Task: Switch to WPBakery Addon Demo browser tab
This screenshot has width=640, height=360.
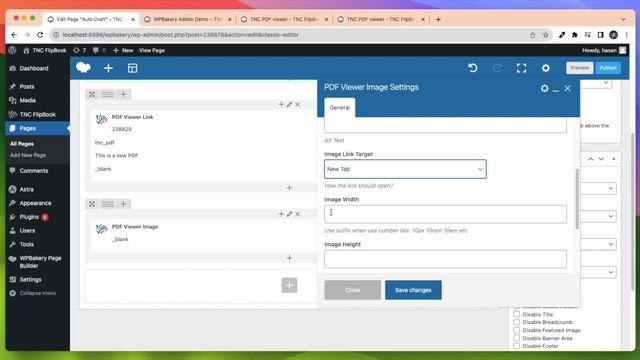Action: point(187,19)
